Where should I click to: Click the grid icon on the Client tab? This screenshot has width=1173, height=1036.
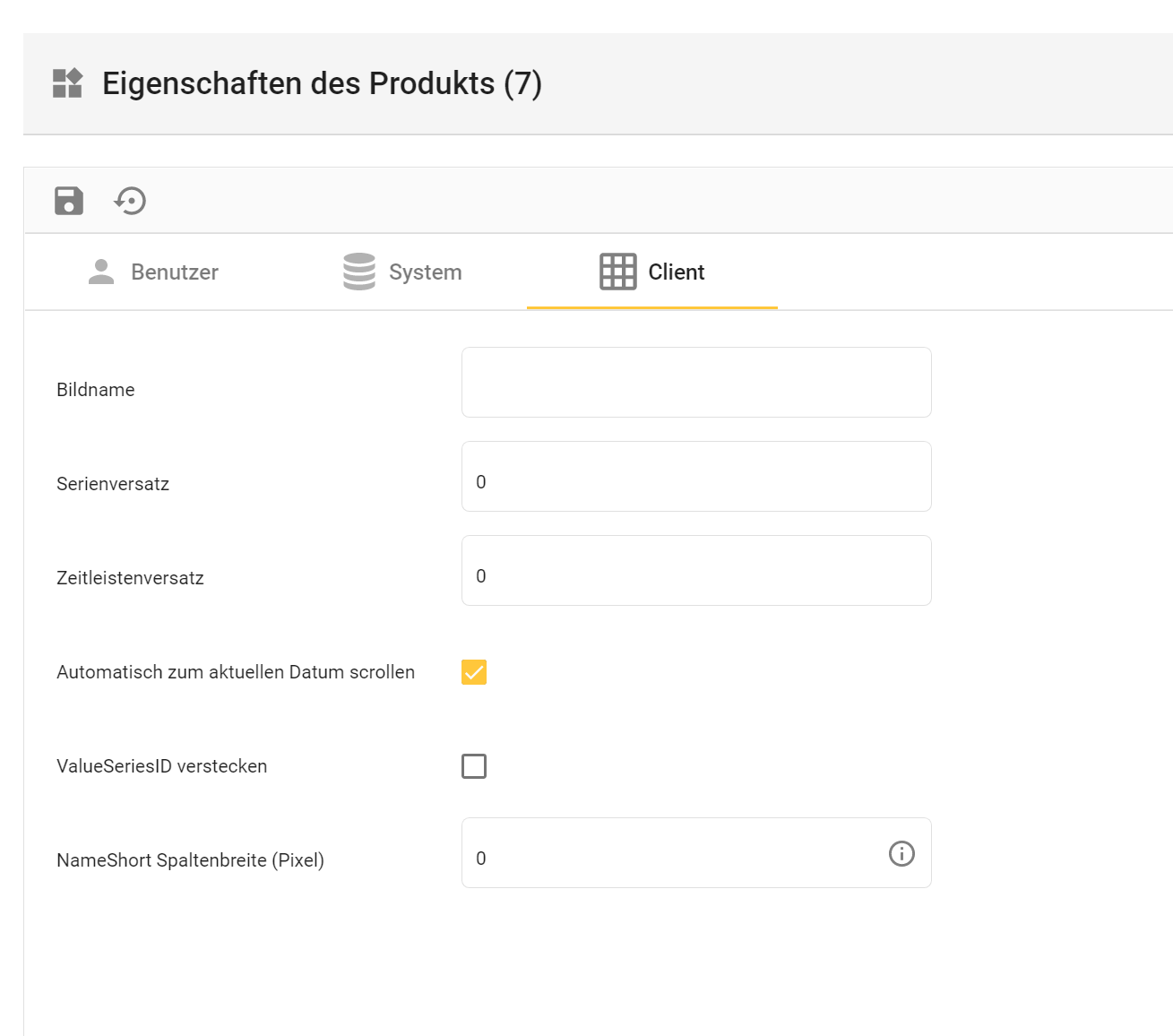click(617, 271)
